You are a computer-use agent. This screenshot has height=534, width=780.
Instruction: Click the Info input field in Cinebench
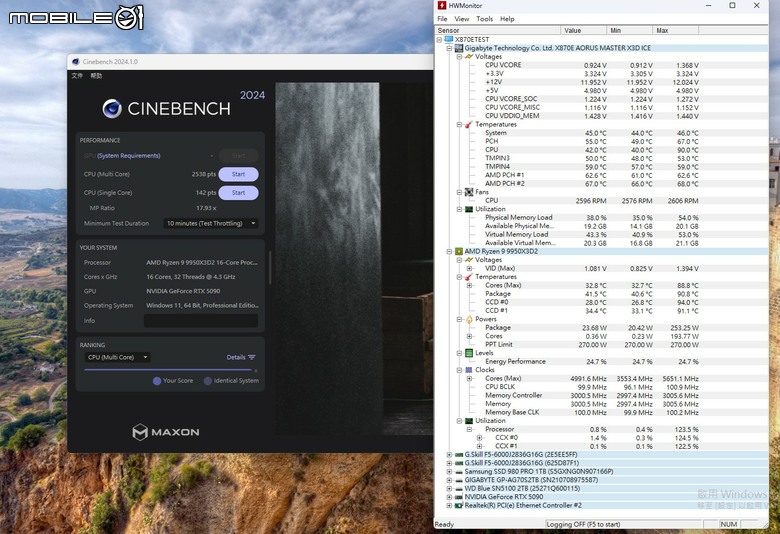[x=201, y=320]
